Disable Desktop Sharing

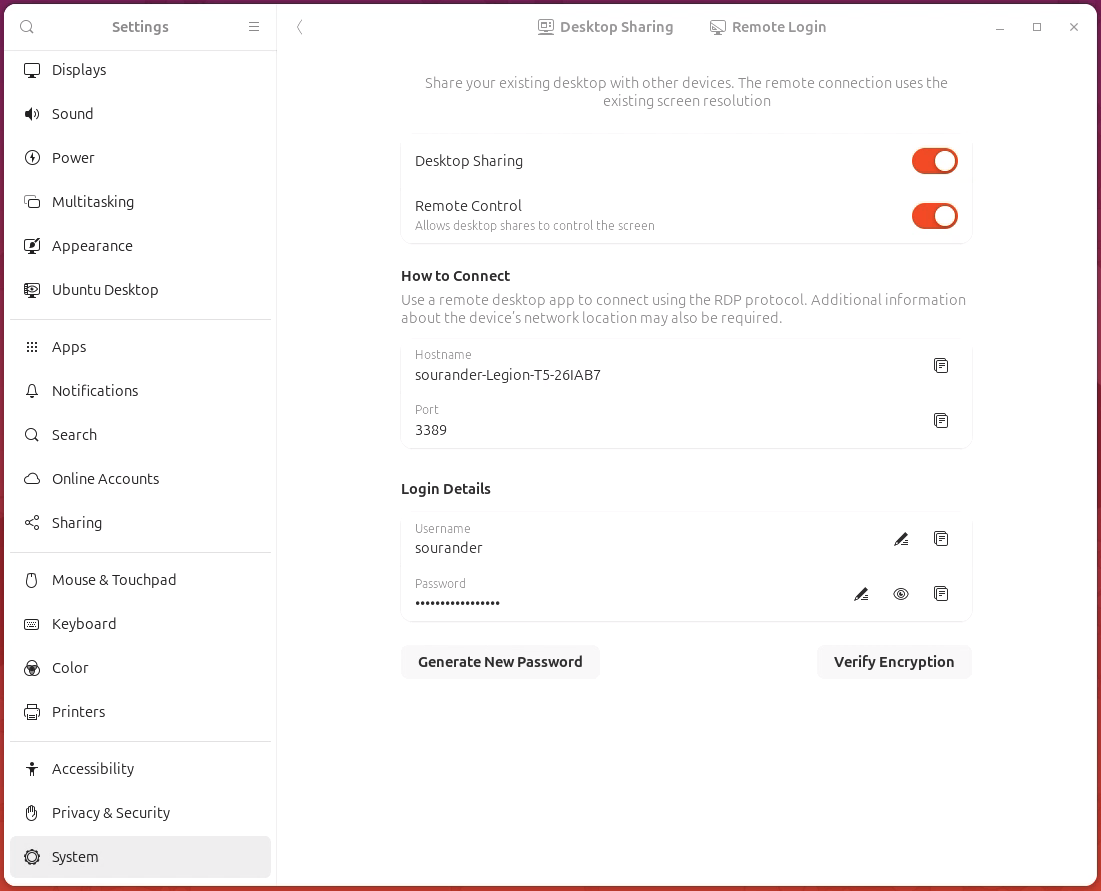934,161
